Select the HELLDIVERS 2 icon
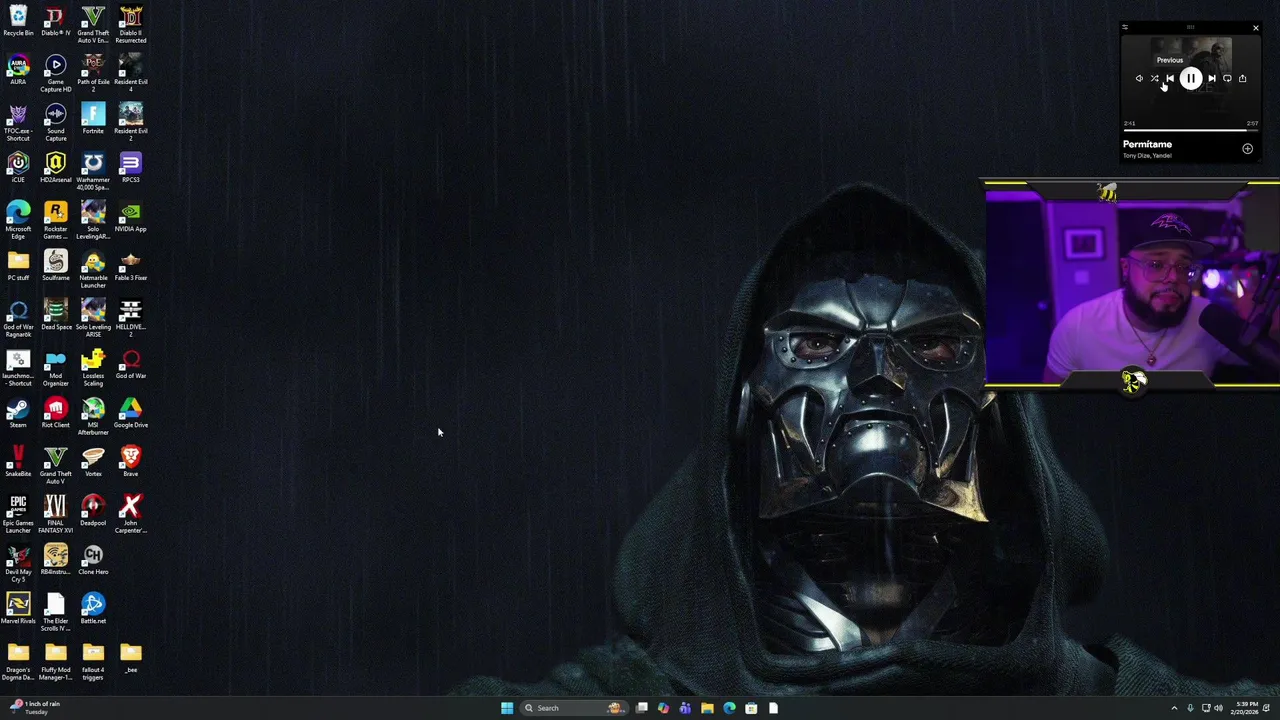 130,319
